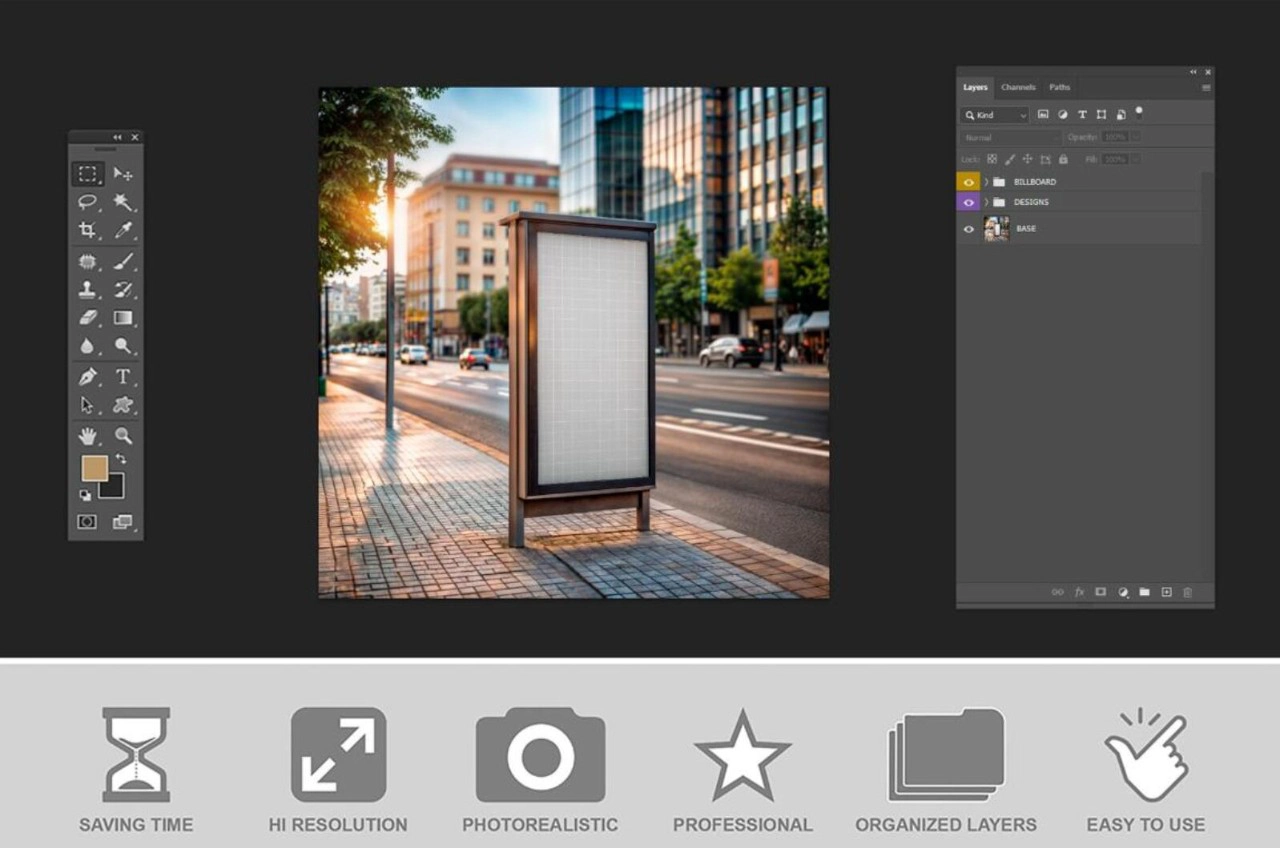Expand the BILLBOARD group

986,182
